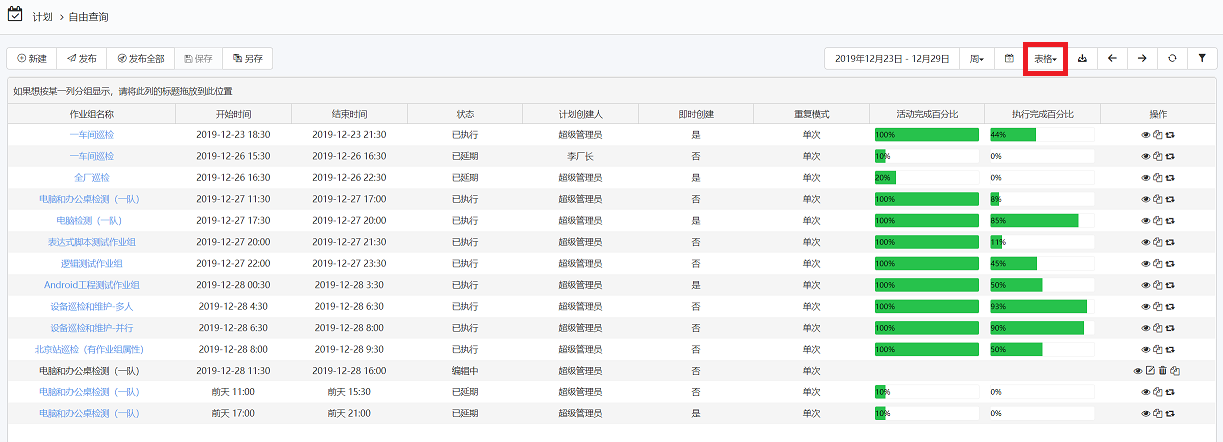Click the date range 2019年12月23日 - 12月29日
1223x442 pixels.
[x=891, y=59]
